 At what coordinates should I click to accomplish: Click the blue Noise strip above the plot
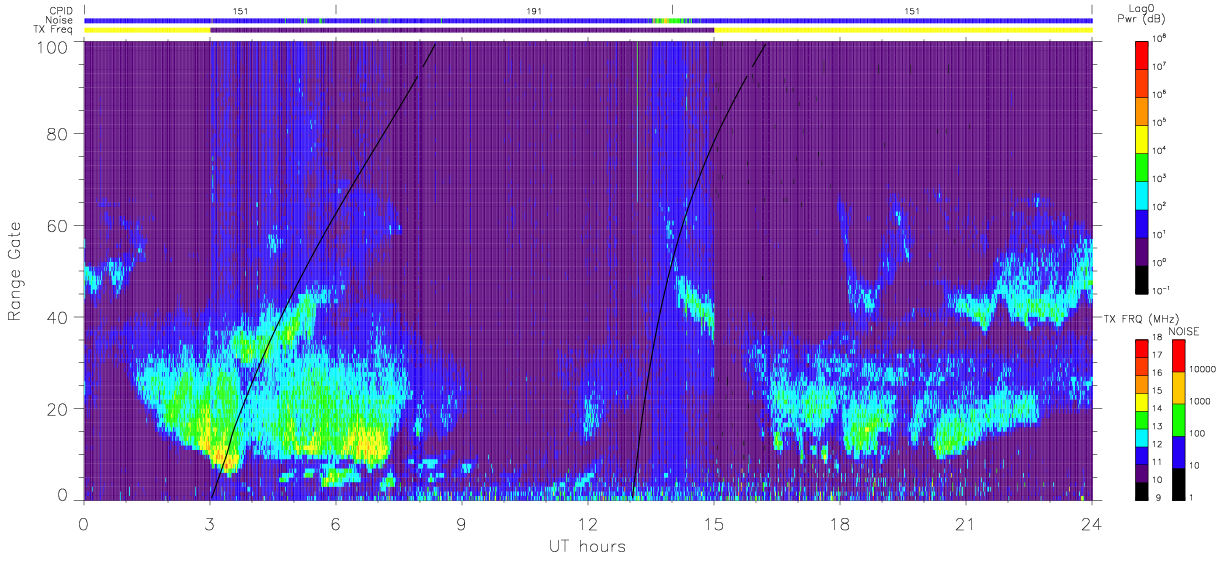pos(588,20)
